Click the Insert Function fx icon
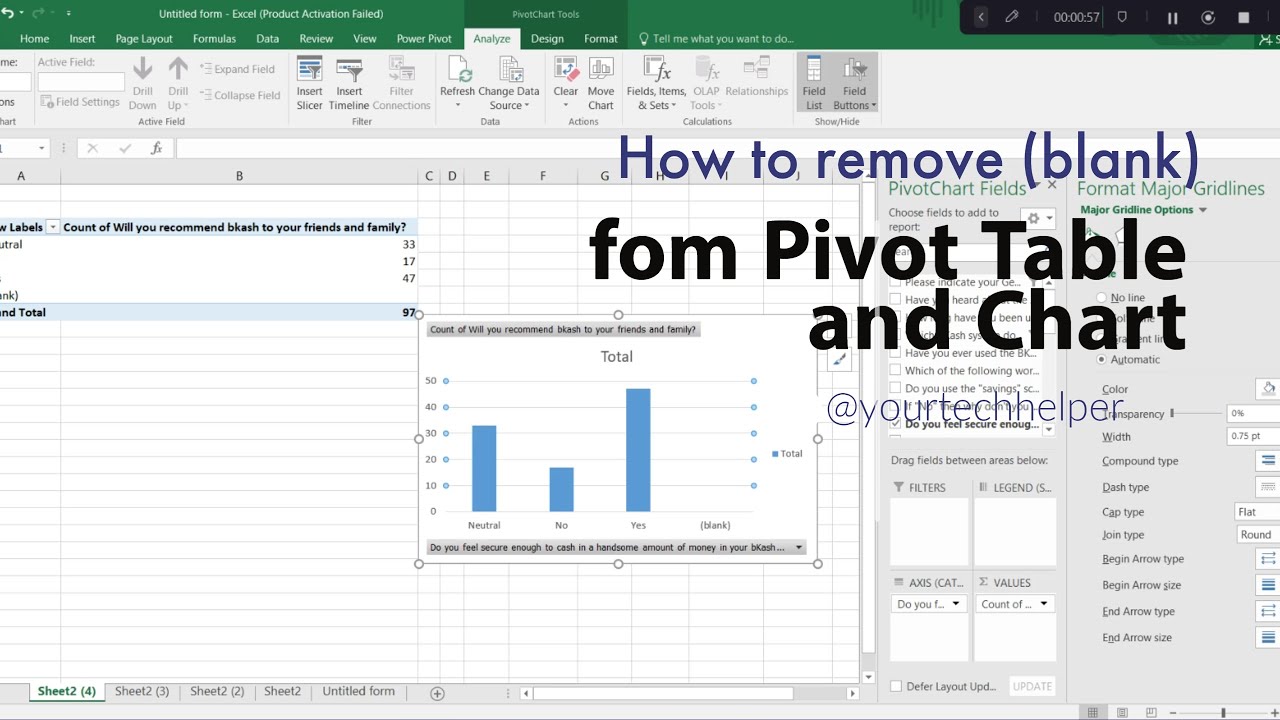 (156, 148)
